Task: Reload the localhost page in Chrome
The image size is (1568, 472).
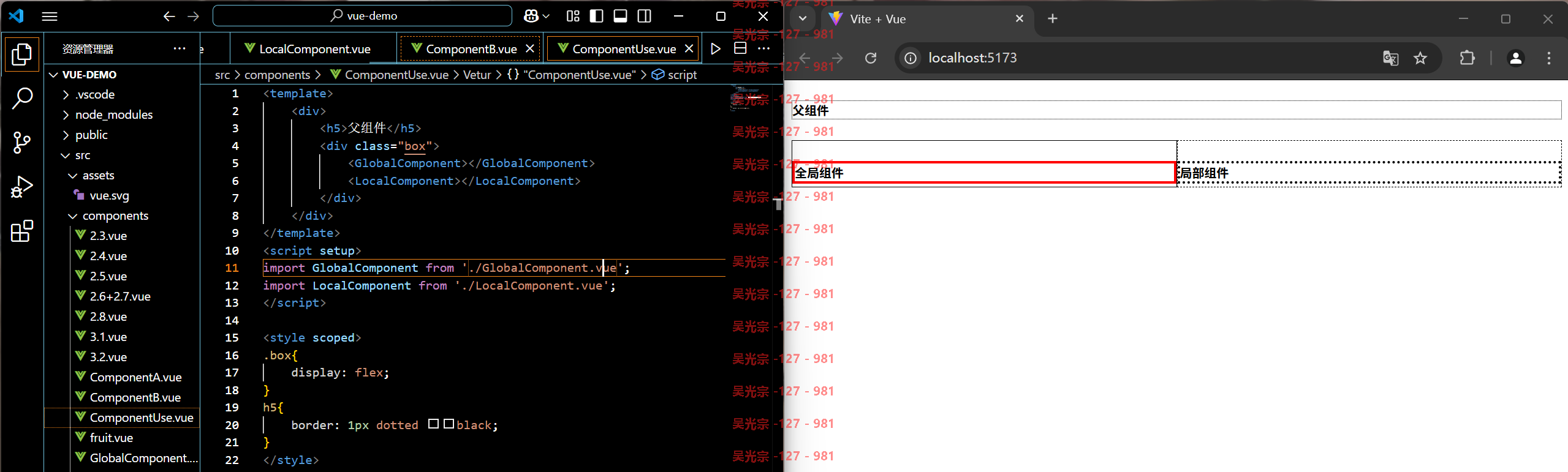Action: pyautogui.click(x=871, y=58)
